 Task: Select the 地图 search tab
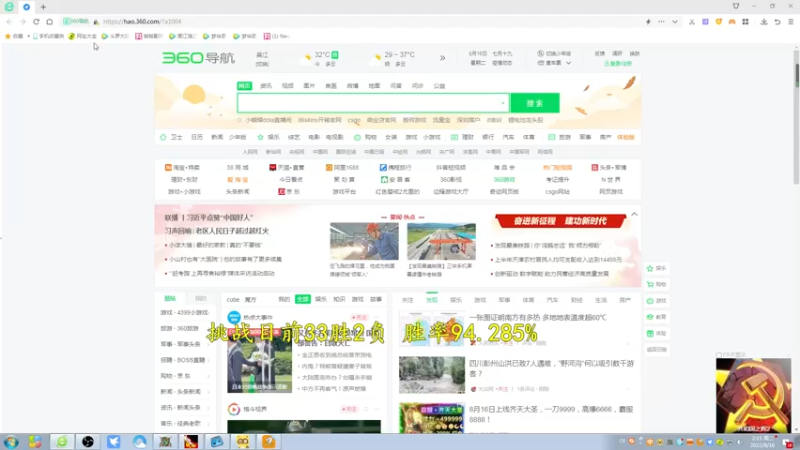click(374, 86)
